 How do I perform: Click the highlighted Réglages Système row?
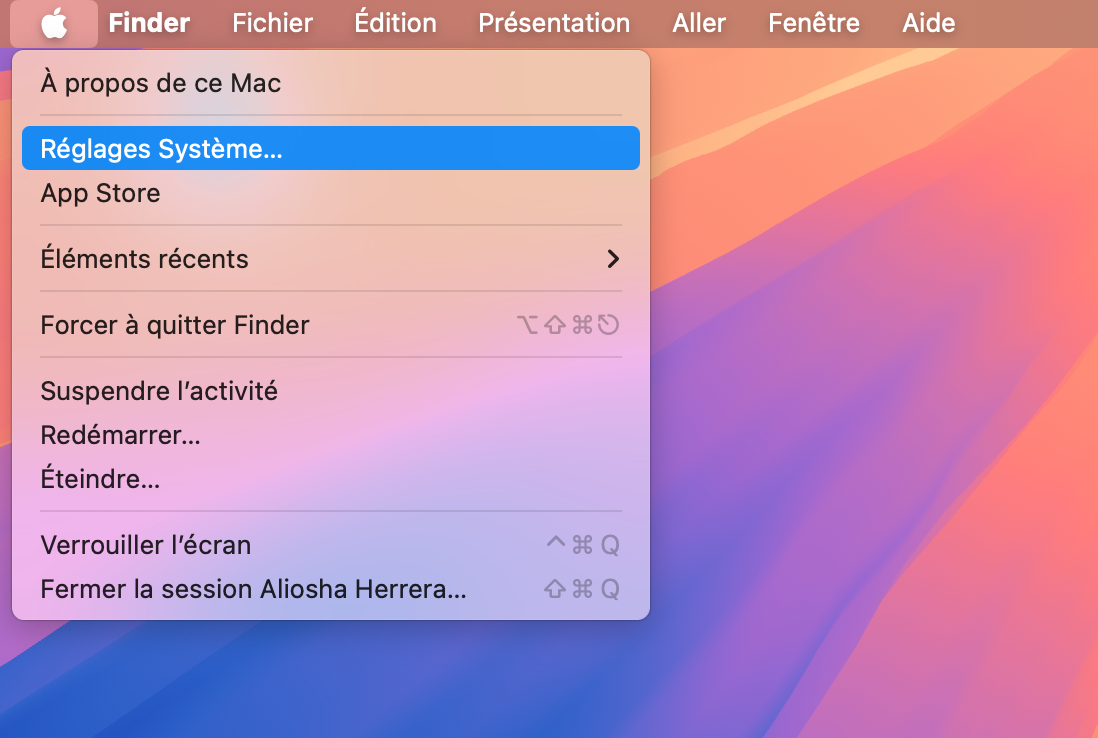(330, 148)
